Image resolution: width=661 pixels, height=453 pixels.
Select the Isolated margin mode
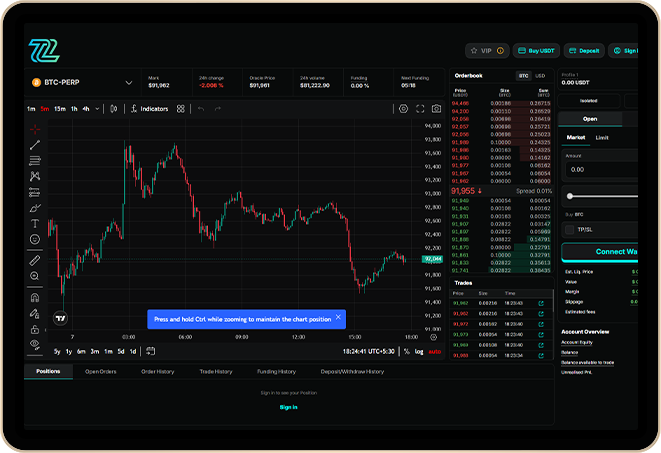tap(588, 101)
